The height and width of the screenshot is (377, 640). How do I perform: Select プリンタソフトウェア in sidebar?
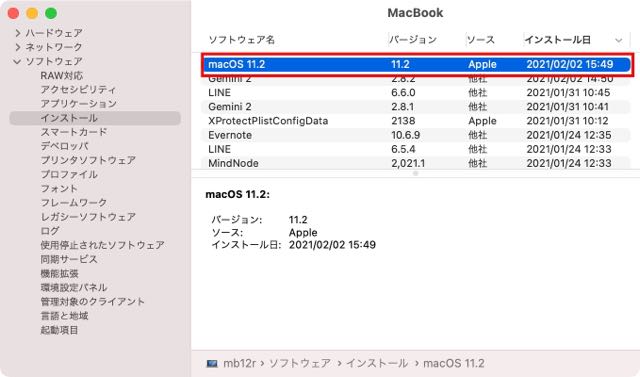(x=88, y=160)
